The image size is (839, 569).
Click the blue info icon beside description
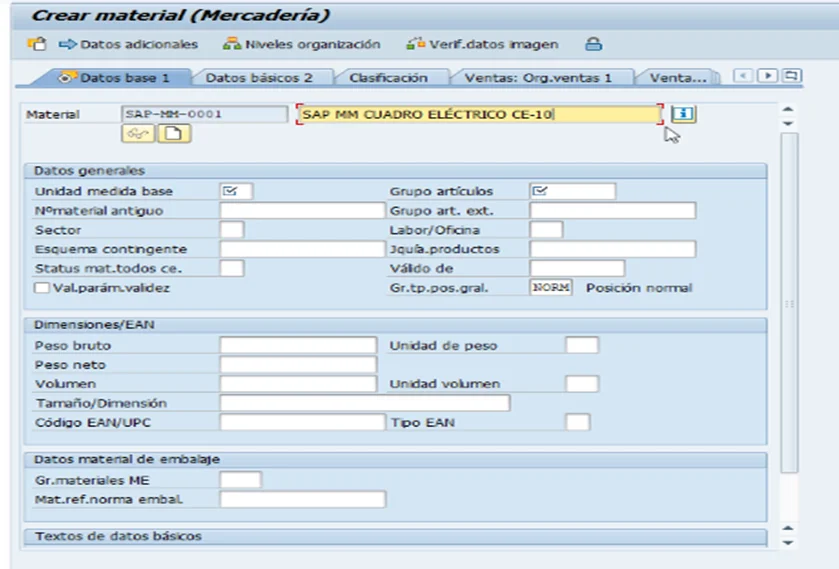point(683,114)
